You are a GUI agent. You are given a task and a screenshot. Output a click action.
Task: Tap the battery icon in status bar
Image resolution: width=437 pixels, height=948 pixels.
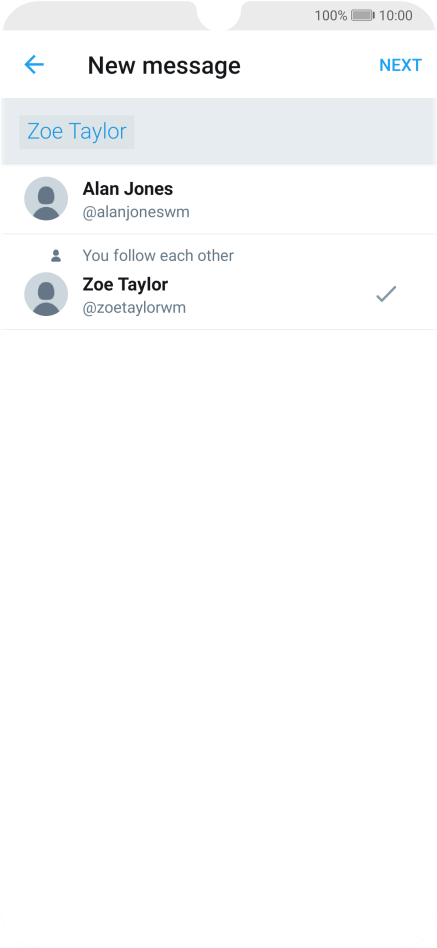(x=363, y=15)
